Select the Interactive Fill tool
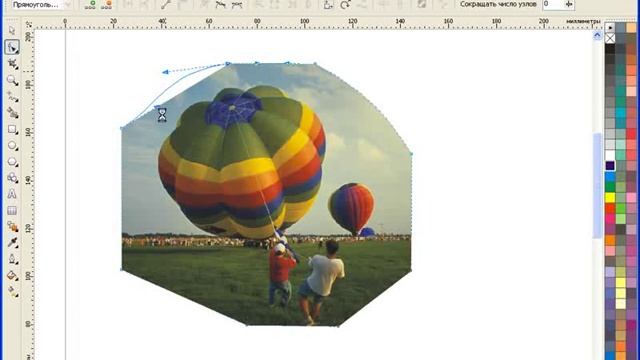Viewport: 640px width, 360px height. click(12, 291)
